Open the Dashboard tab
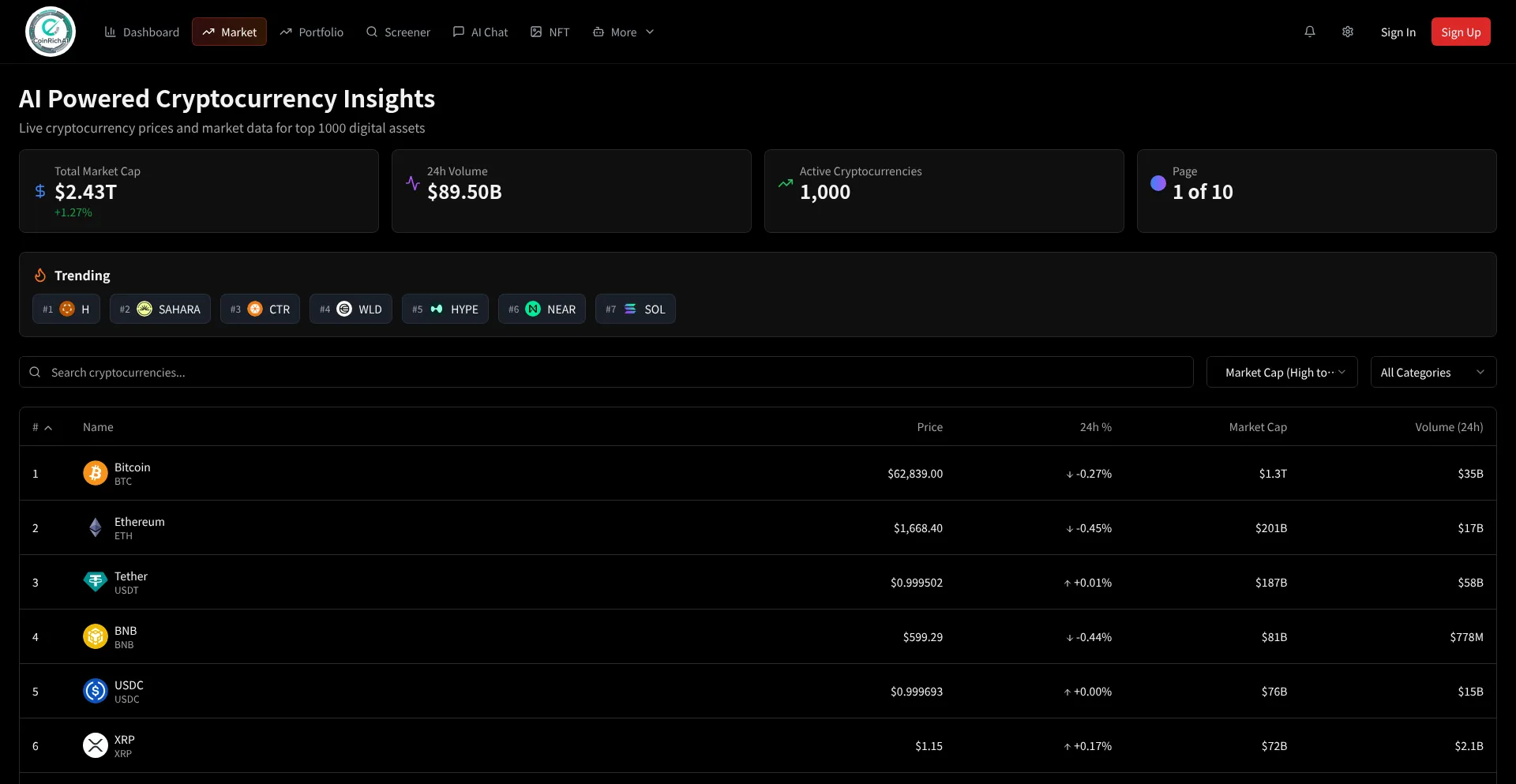 pos(142,32)
